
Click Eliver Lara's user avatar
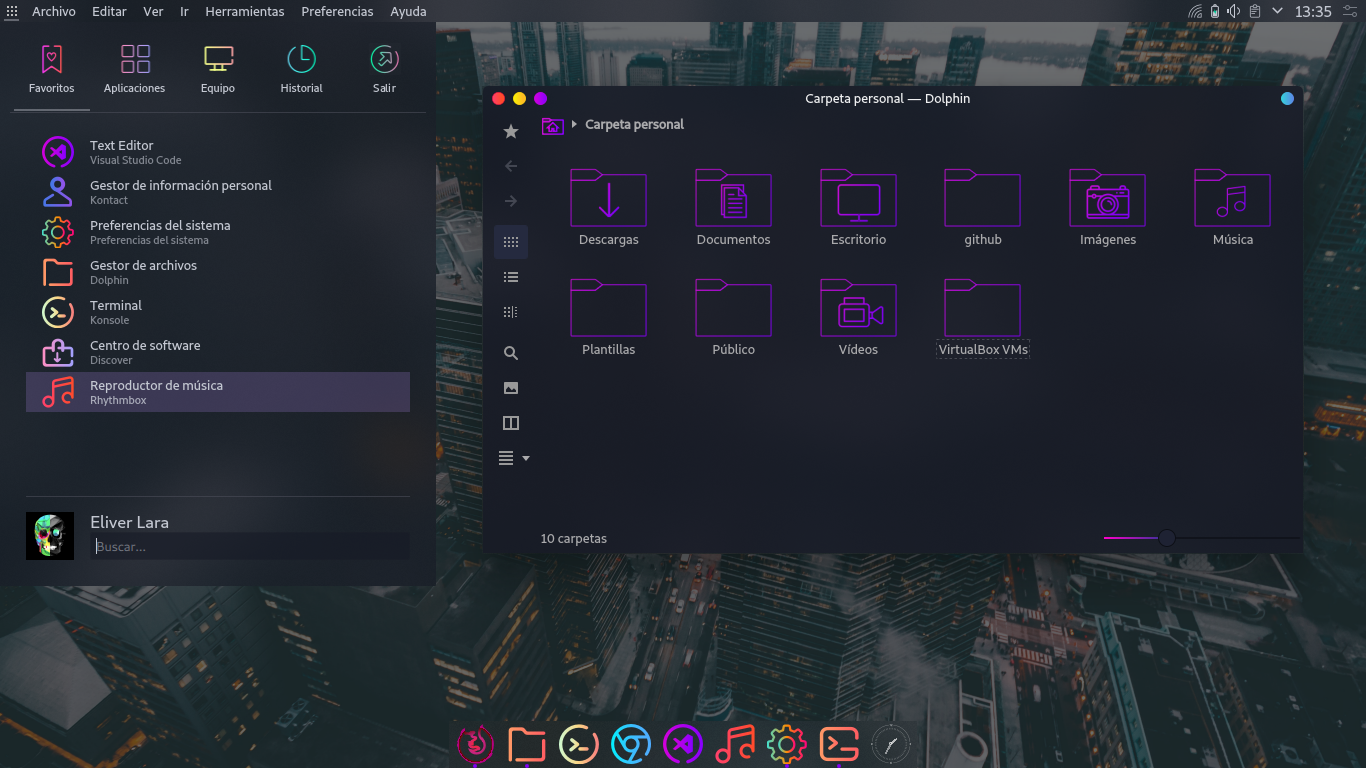click(50, 536)
